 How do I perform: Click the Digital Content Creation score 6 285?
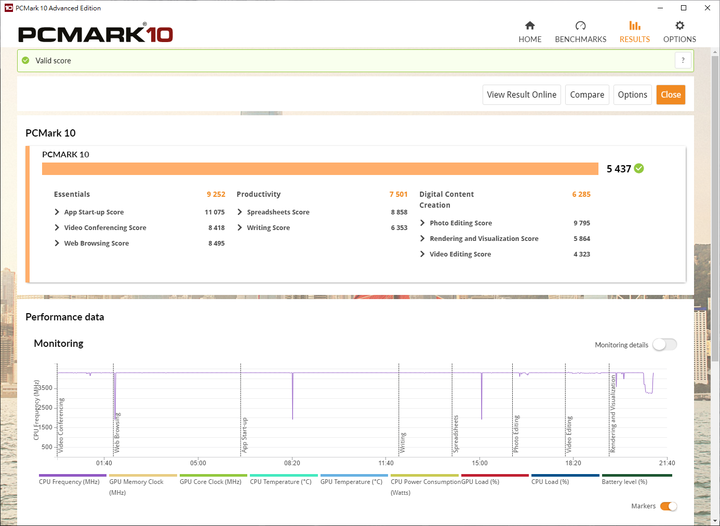coord(581,194)
